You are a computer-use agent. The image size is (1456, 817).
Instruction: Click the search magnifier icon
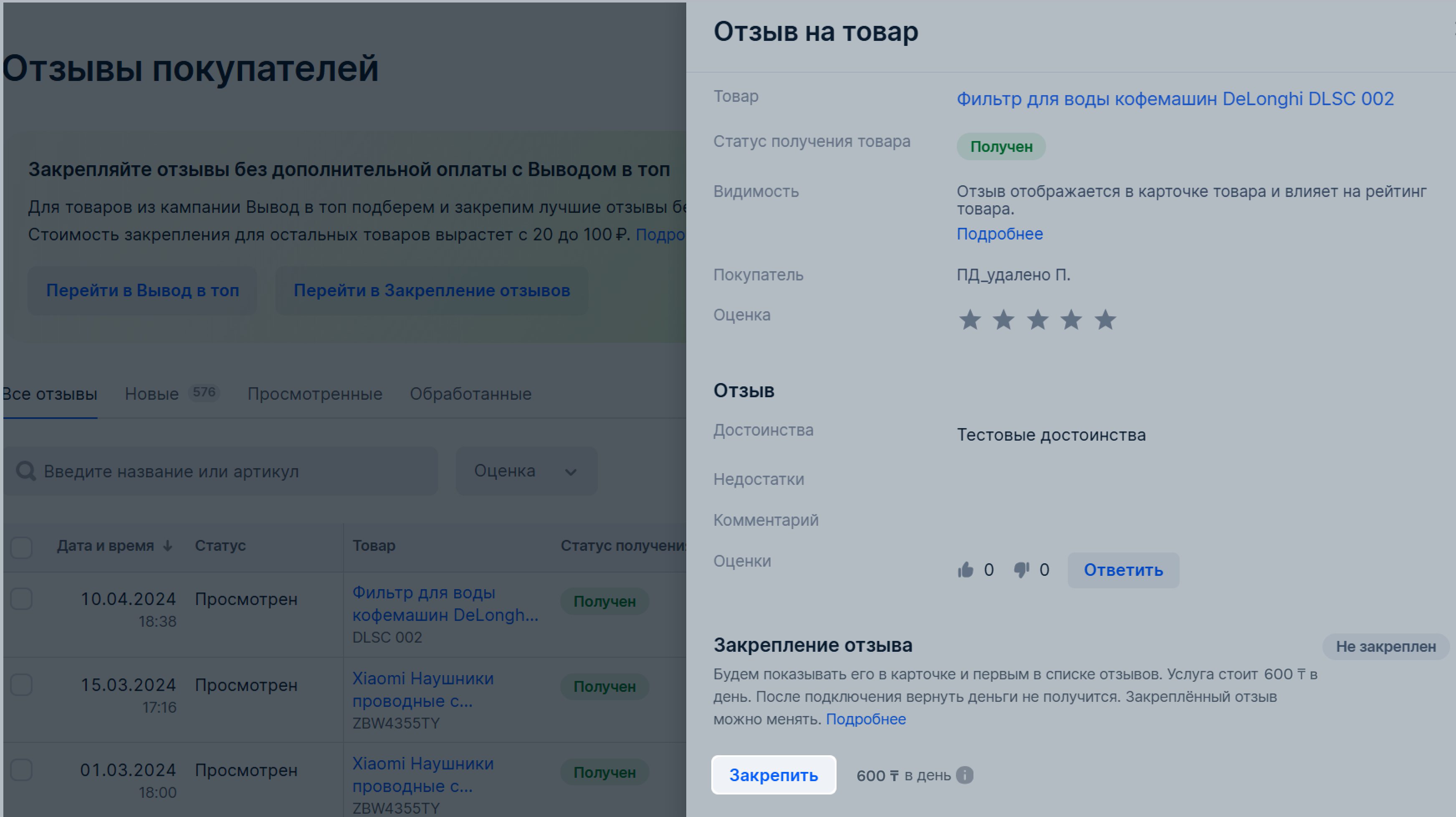pyautogui.click(x=25, y=471)
